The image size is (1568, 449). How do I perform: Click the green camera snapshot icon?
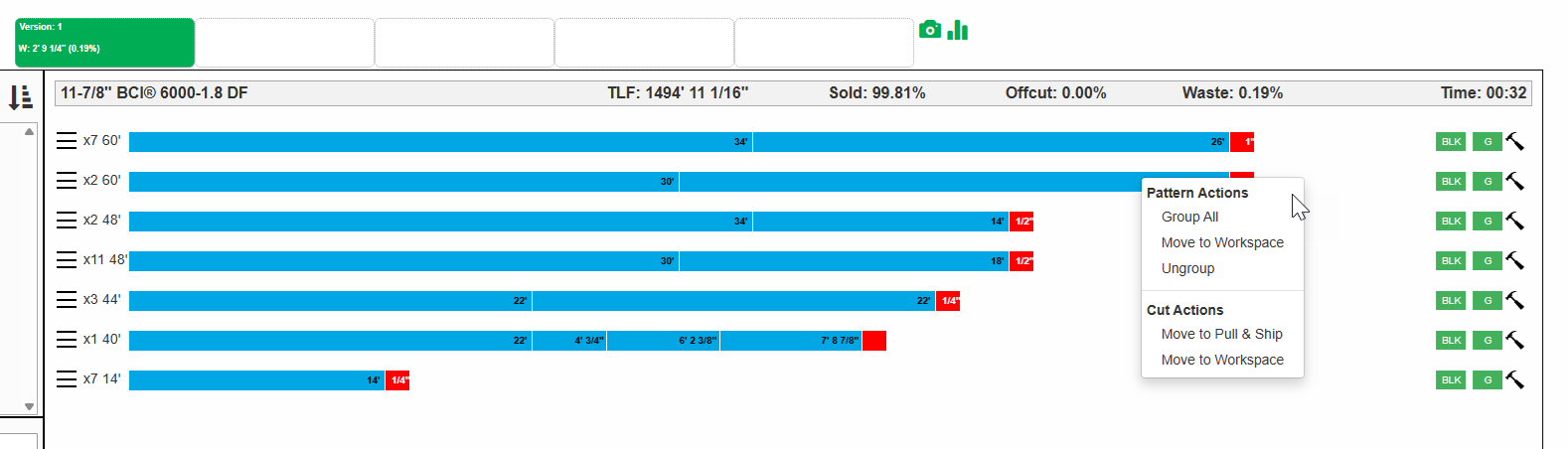pyautogui.click(x=930, y=30)
